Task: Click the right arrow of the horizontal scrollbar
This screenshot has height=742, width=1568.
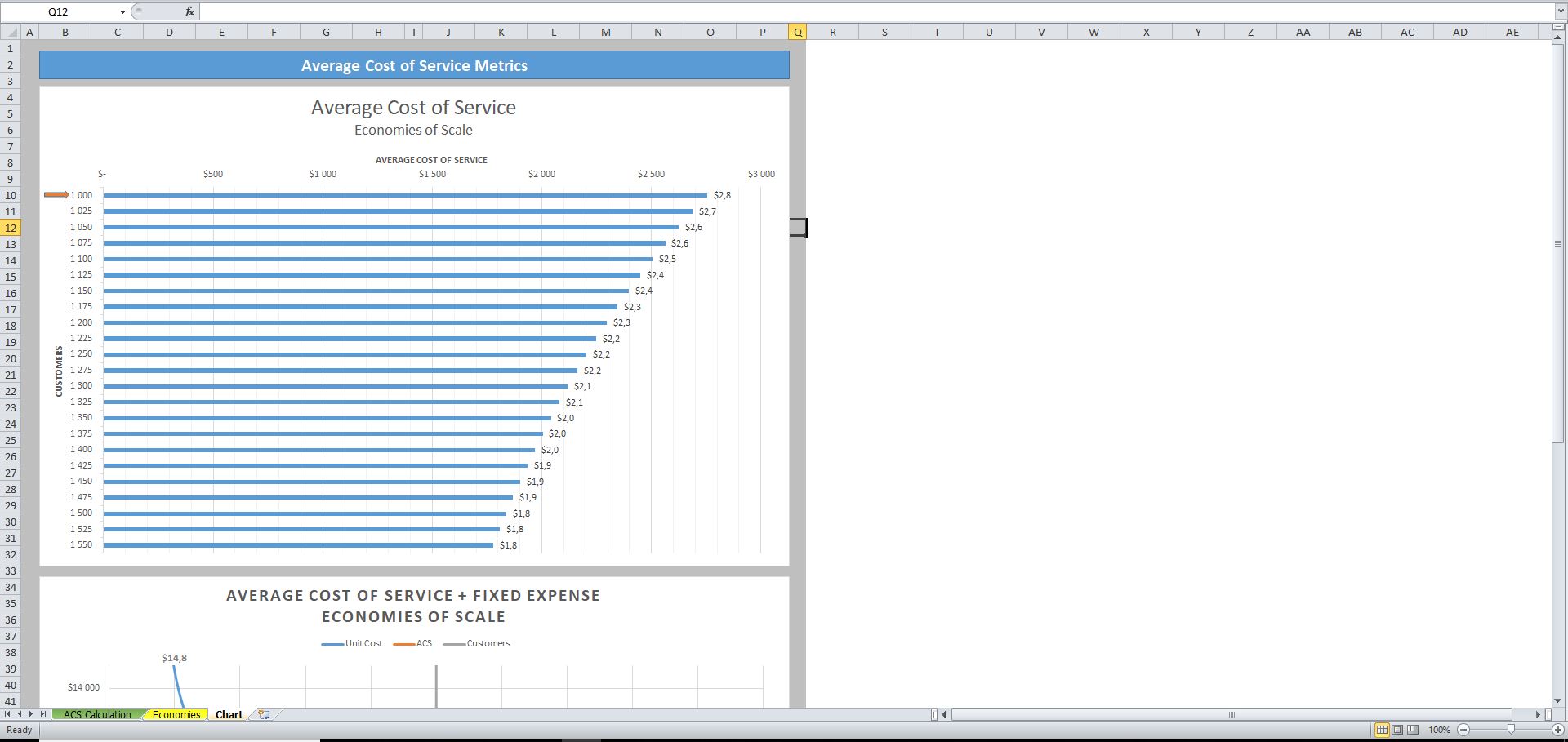Action: click(1539, 714)
